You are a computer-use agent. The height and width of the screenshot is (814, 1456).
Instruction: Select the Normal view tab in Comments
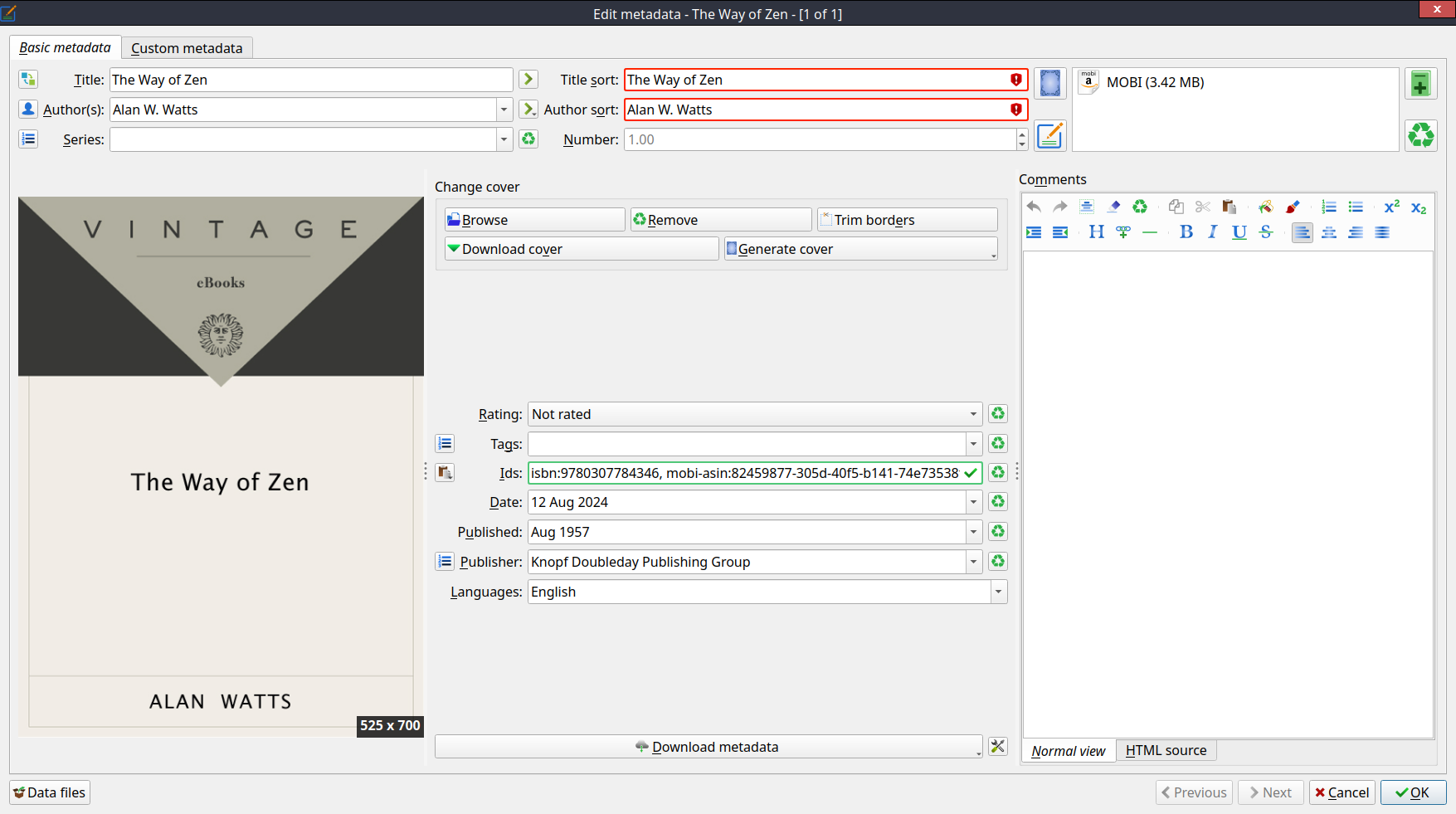[x=1069, y=751]
